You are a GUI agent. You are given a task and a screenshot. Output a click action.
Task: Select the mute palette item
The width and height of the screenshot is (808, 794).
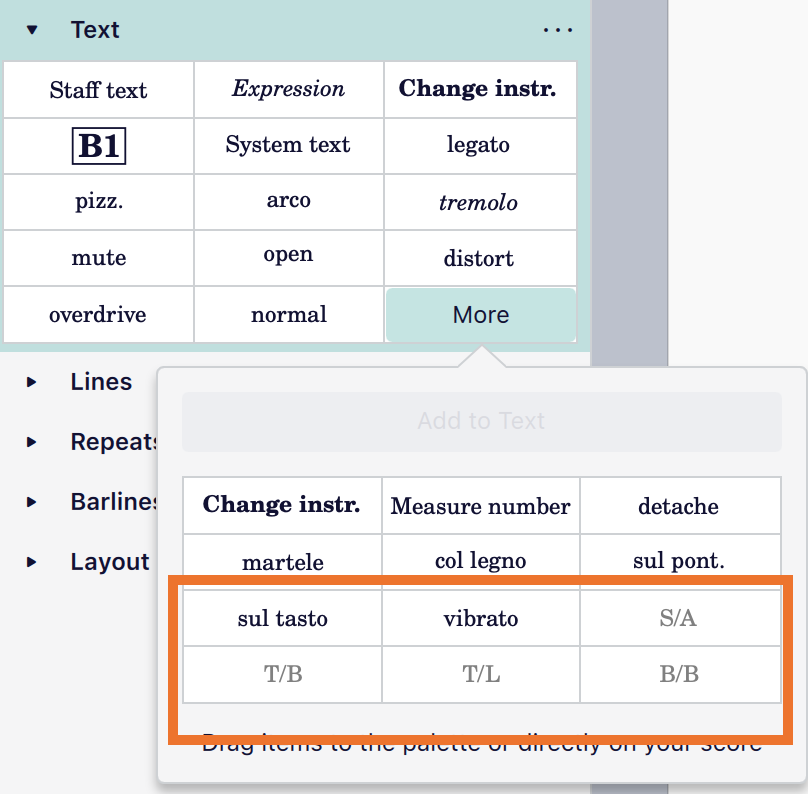click(98, 258)
